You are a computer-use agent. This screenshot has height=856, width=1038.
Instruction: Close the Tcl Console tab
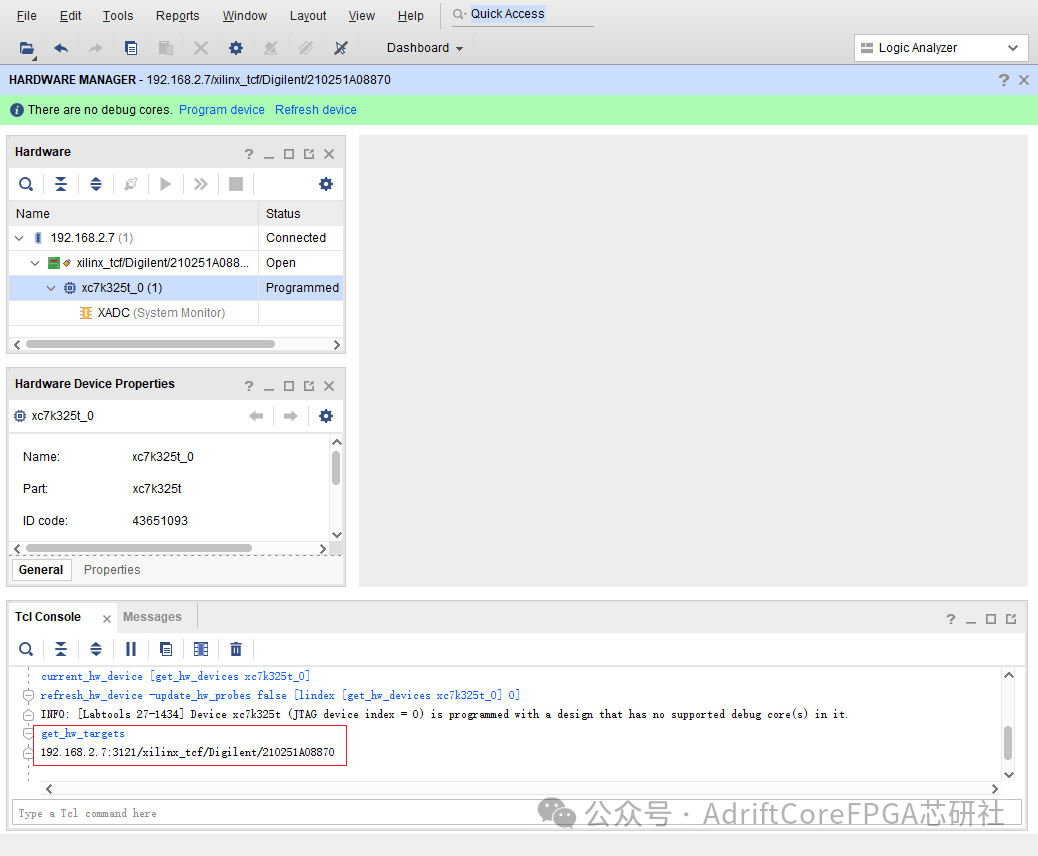pos(107,618)
